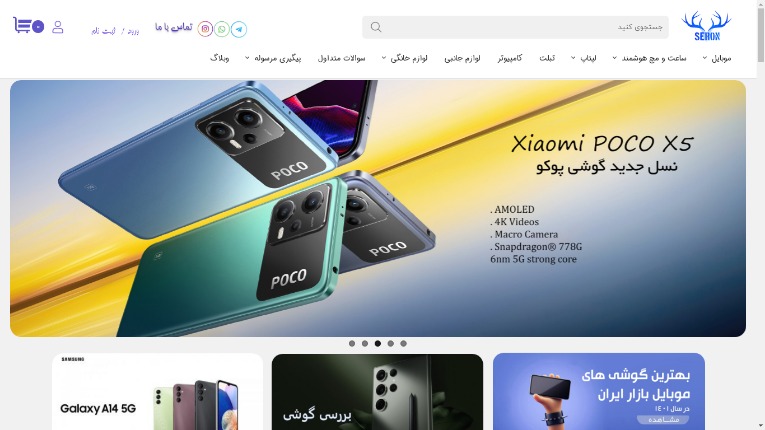The image size is (765, 430).
Task: Select the last carousel slide dot
Action: (403, 344)
